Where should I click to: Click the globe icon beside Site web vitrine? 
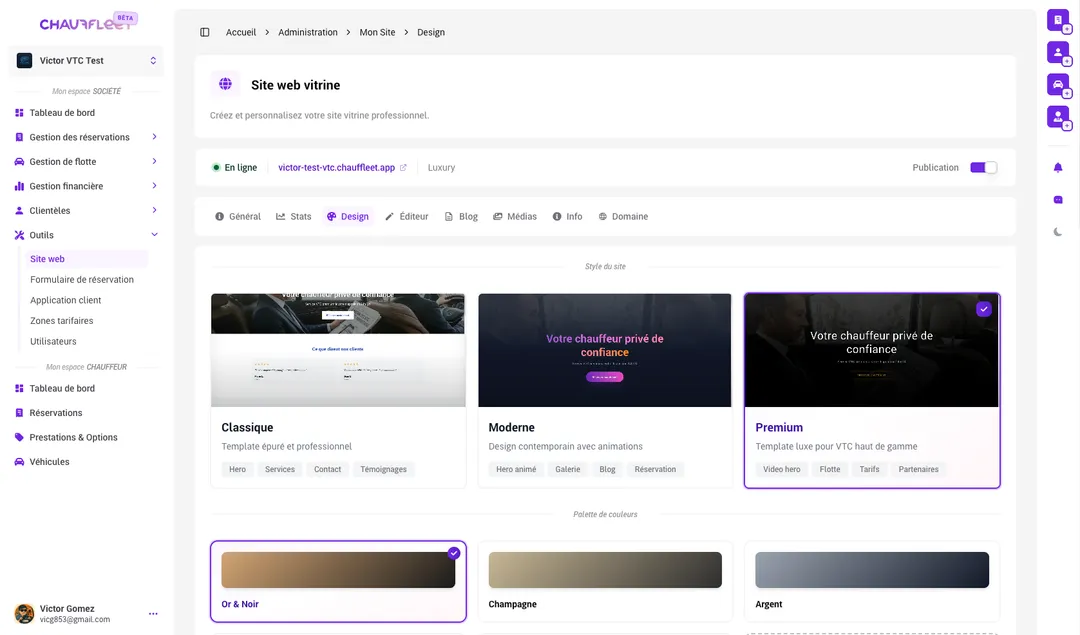(x=225, y=84)
